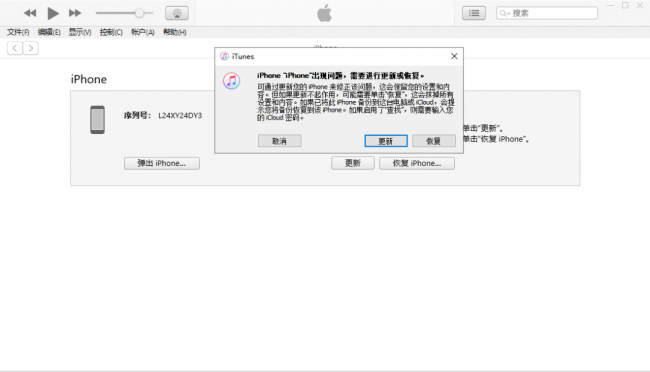Screen dimensions: 650x372
Task: Open the 编辑(E) menu
Action: click(x=49, y=32)
